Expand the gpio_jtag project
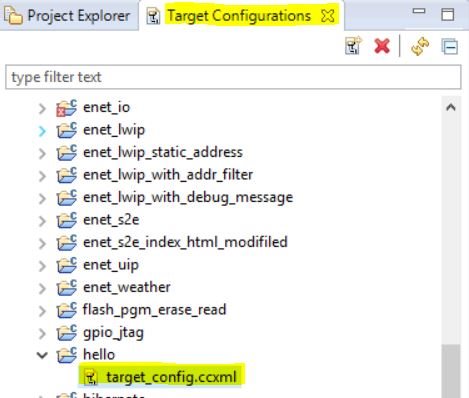Screen dimensions: 469x398 [42, 333]
